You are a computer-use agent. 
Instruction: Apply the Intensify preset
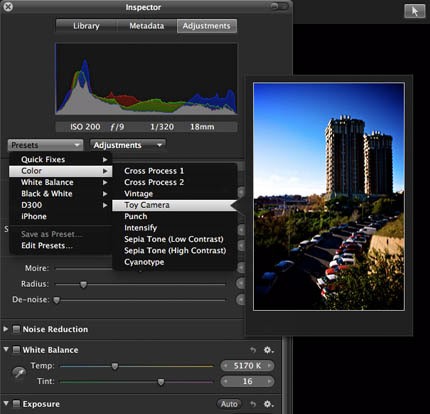tap(175, 228)
